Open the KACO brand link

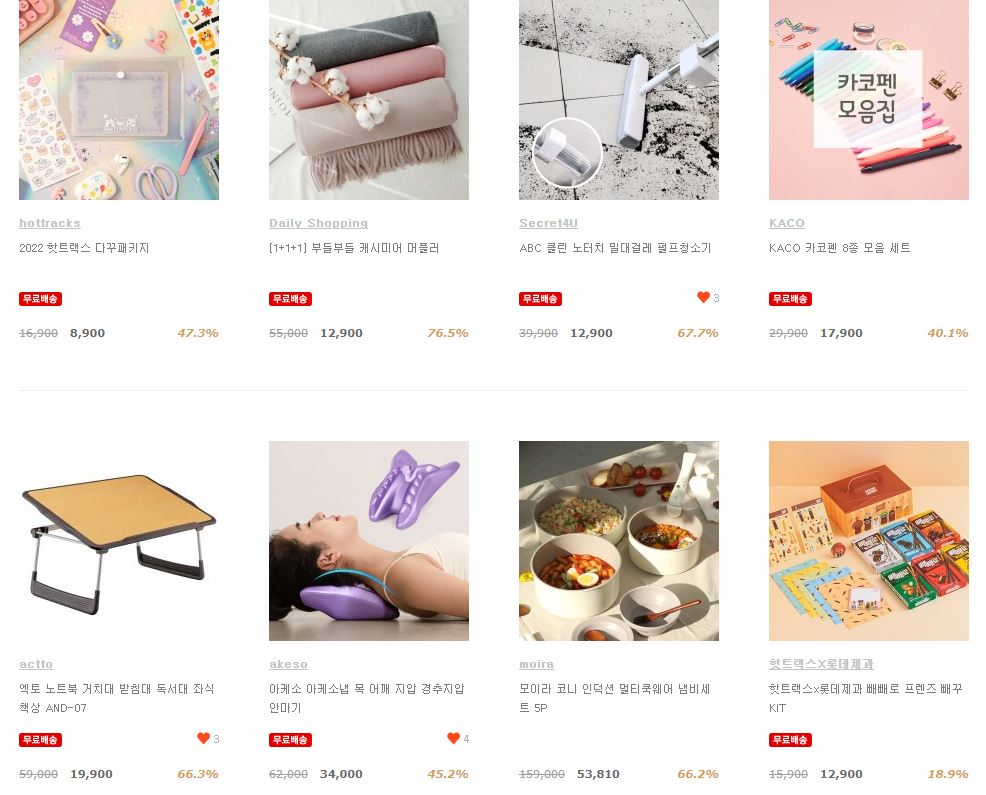click(x=787, y=223)
